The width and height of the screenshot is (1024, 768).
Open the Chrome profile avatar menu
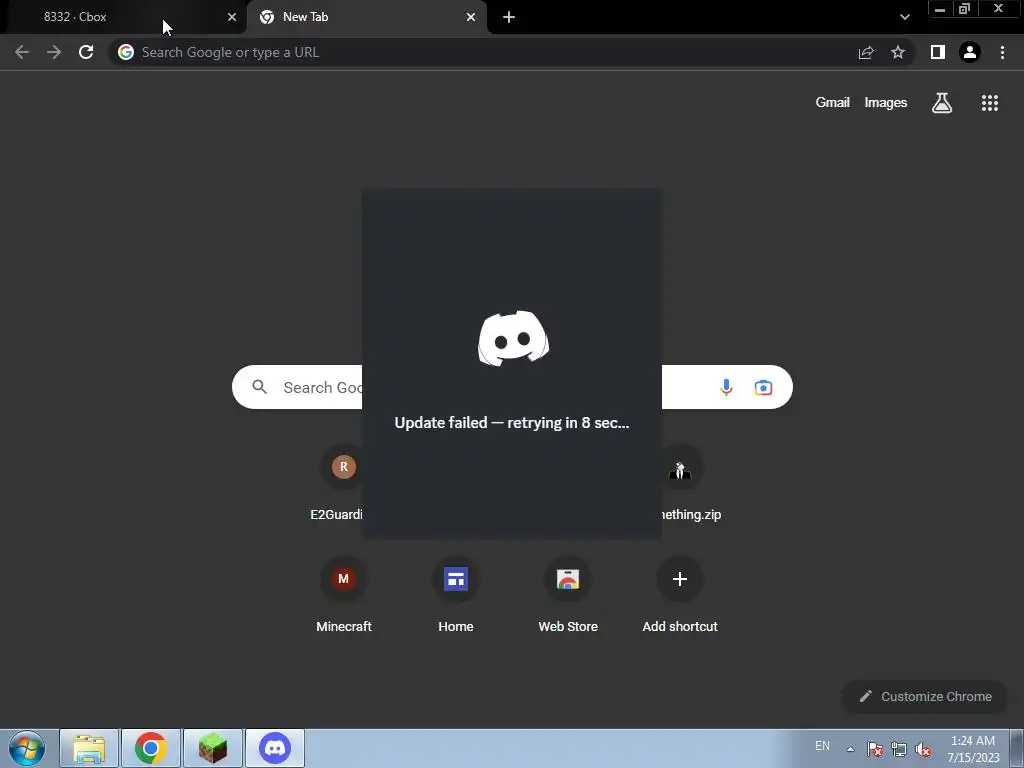click(x=970, y=52)
